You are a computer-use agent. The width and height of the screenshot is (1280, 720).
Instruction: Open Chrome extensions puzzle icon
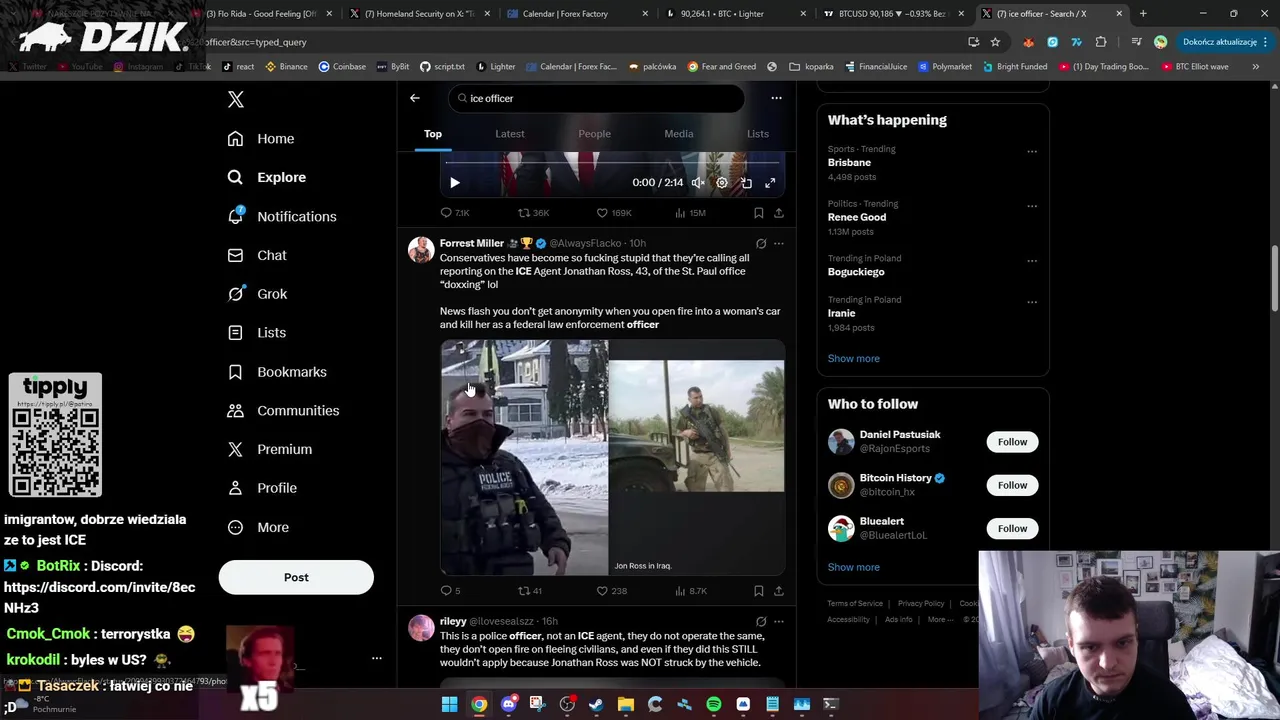point(1101,42)
